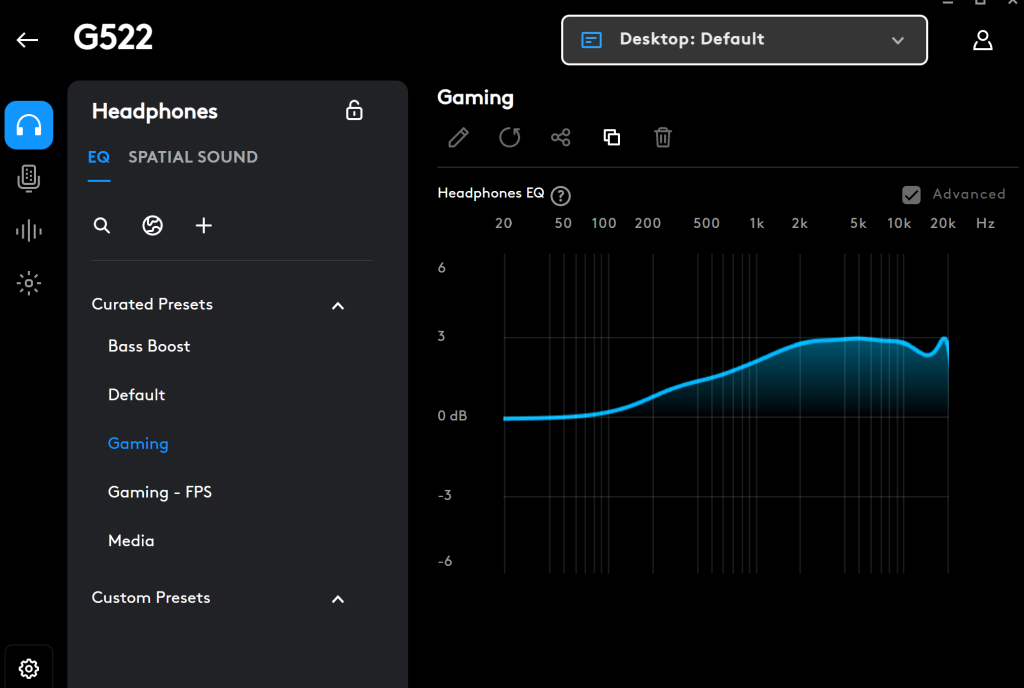Switch to the EQ tab

click(99, 157)
